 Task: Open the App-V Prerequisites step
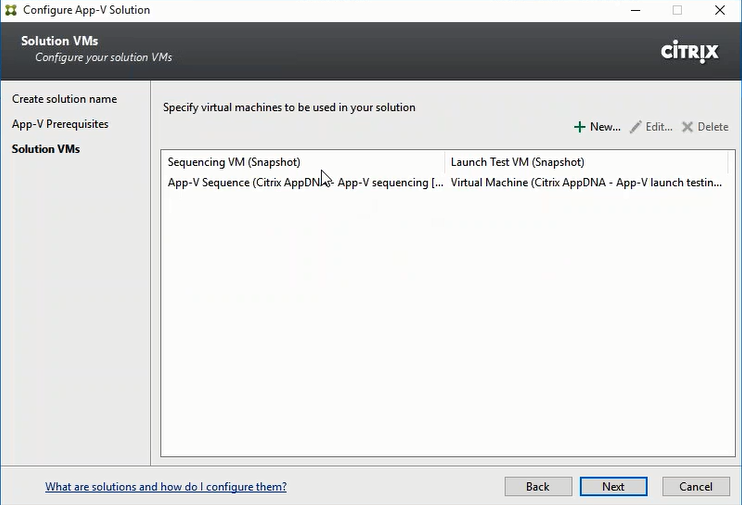pos(60,124)
